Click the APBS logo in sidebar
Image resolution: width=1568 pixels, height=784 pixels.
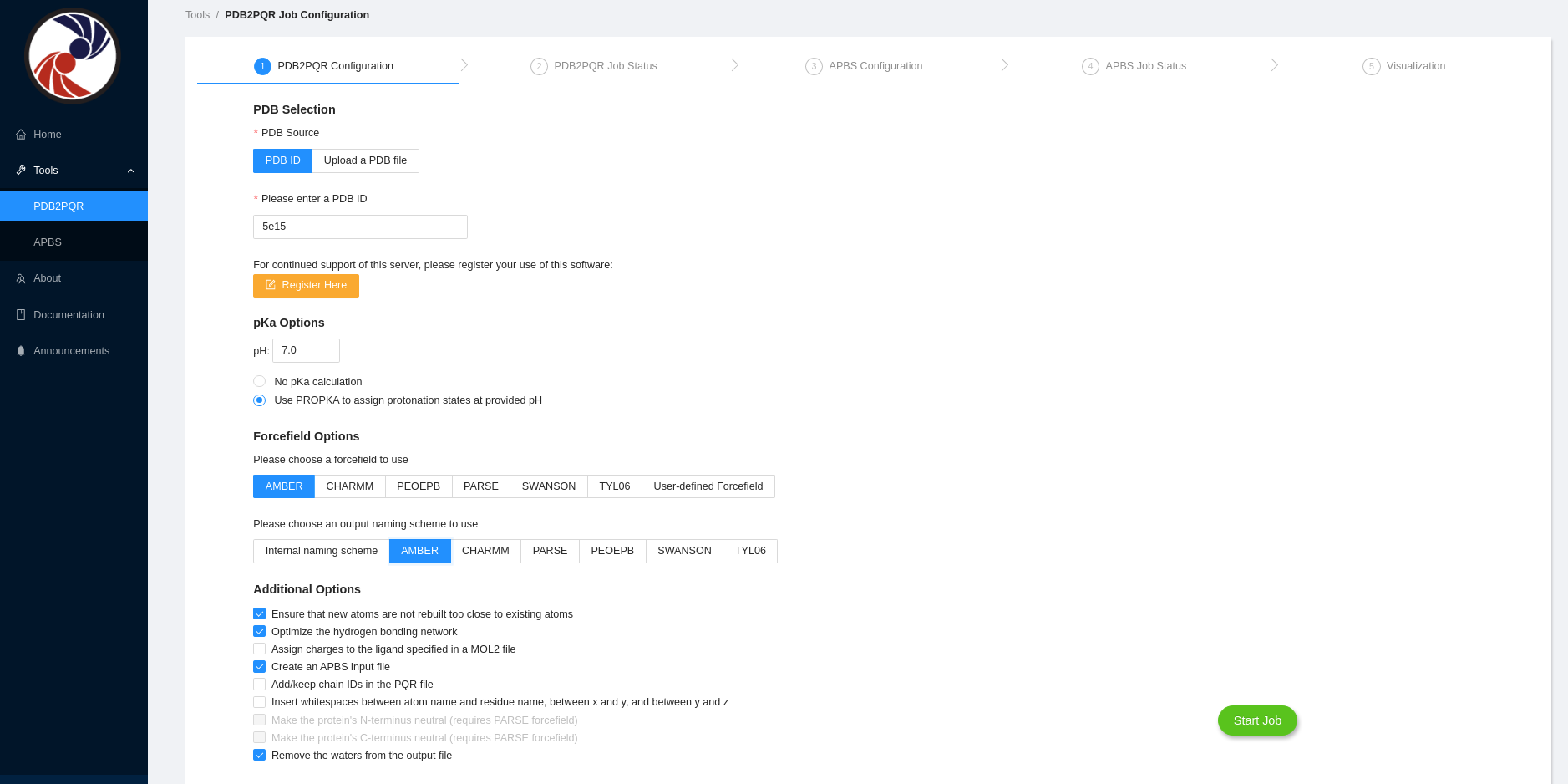click(73, 56)
